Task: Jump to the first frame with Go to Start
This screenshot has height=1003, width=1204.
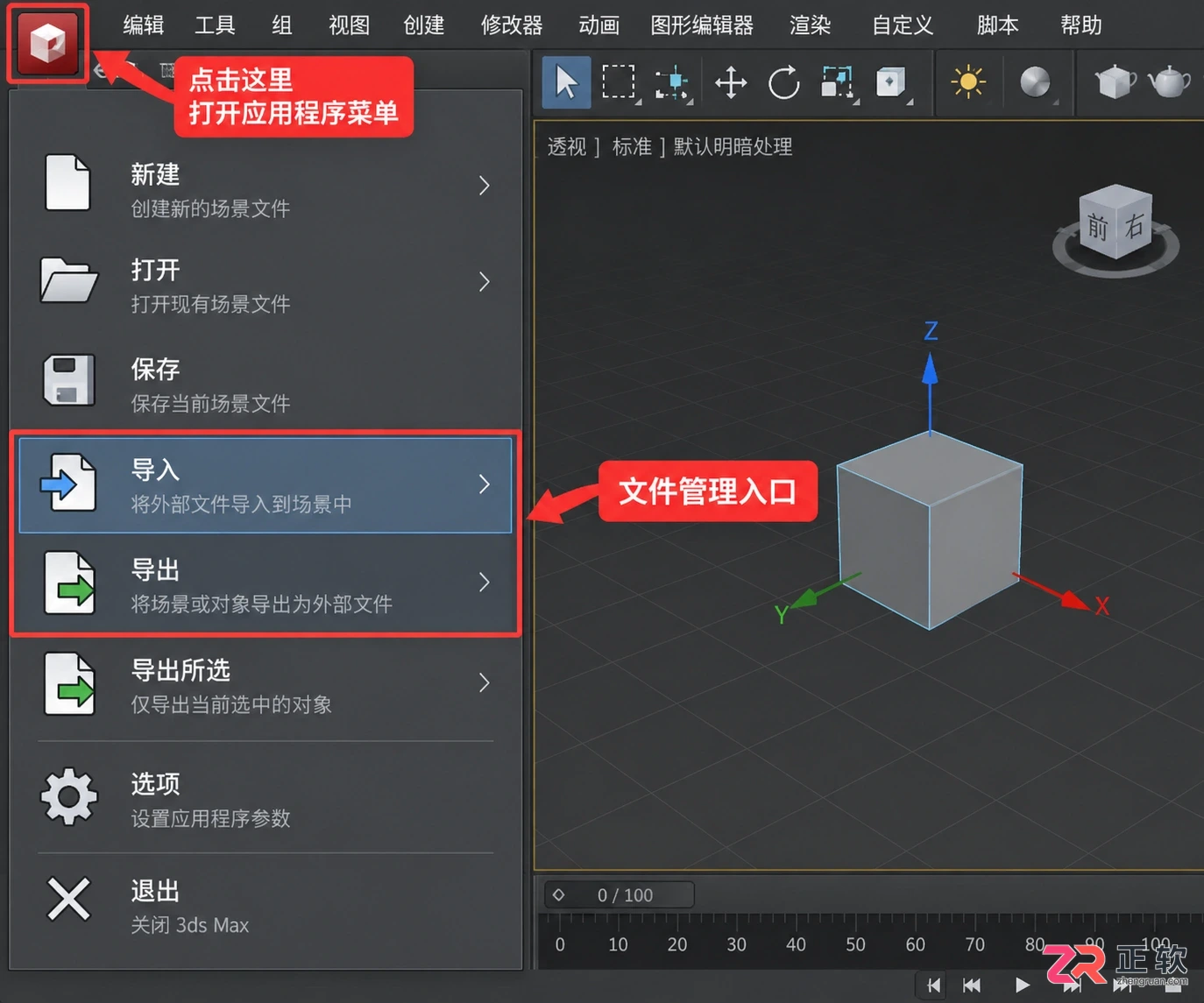Action: [x=933, y=985]
